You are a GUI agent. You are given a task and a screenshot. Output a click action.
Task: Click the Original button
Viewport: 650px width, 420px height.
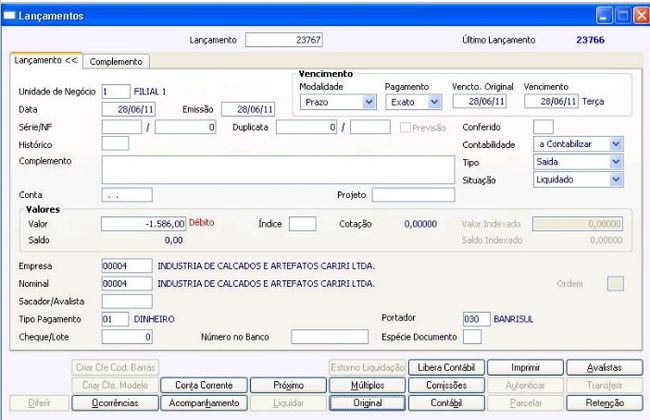tap(367, 403)
